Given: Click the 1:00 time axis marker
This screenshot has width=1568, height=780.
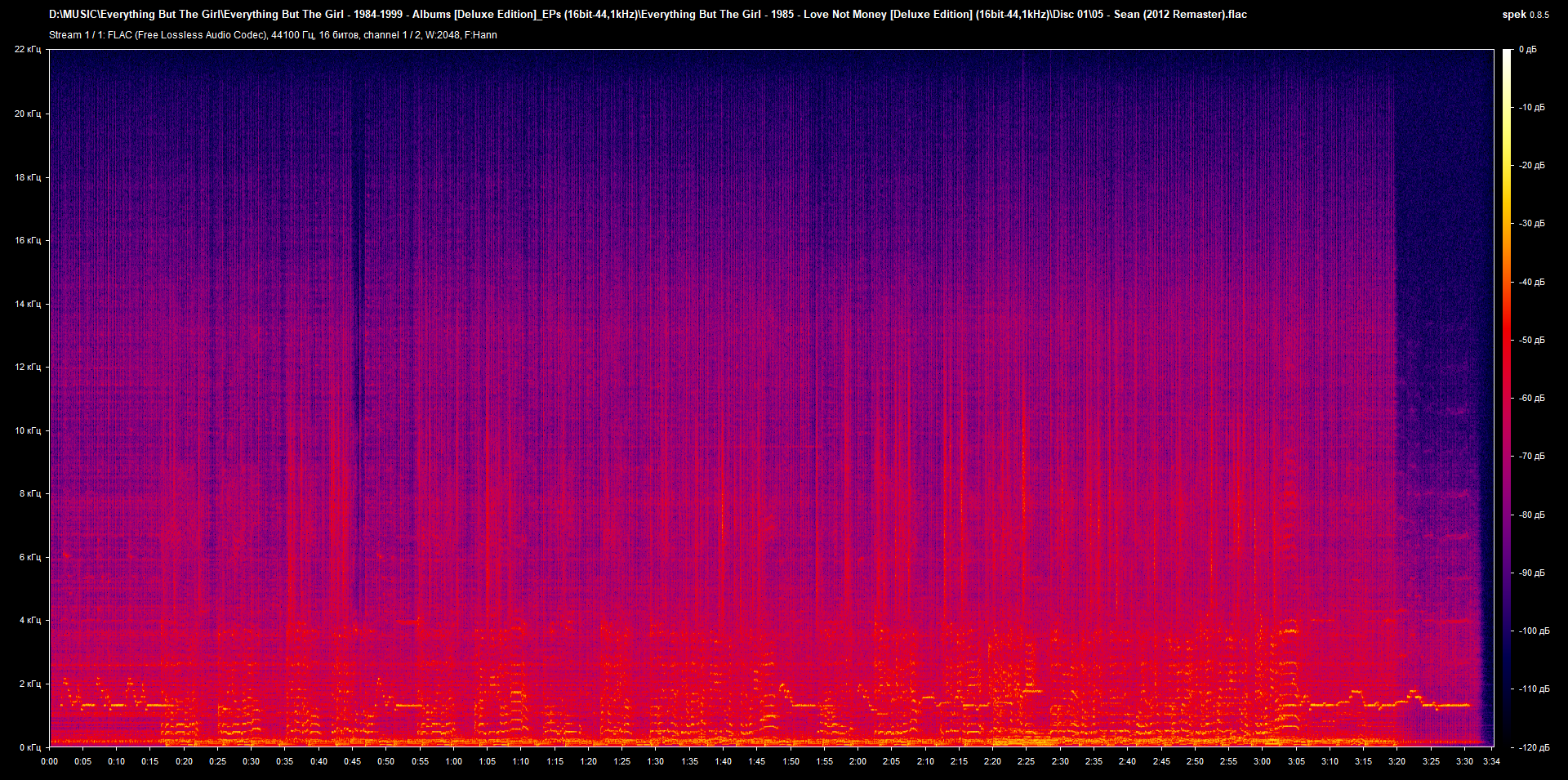Looking at the screenshot, I should (x=453, y=761).
